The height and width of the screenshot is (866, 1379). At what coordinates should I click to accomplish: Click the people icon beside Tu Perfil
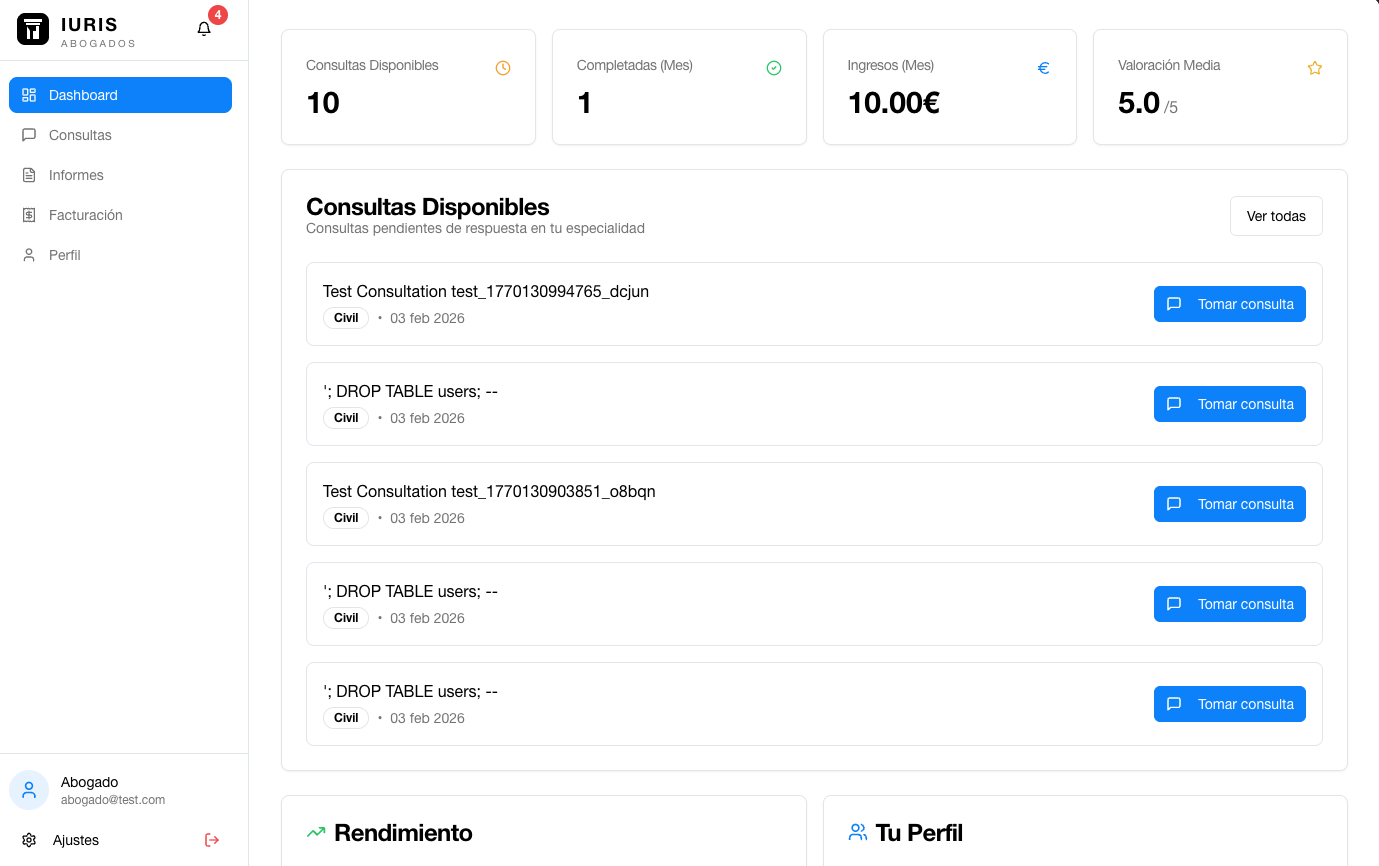point(857,832)
